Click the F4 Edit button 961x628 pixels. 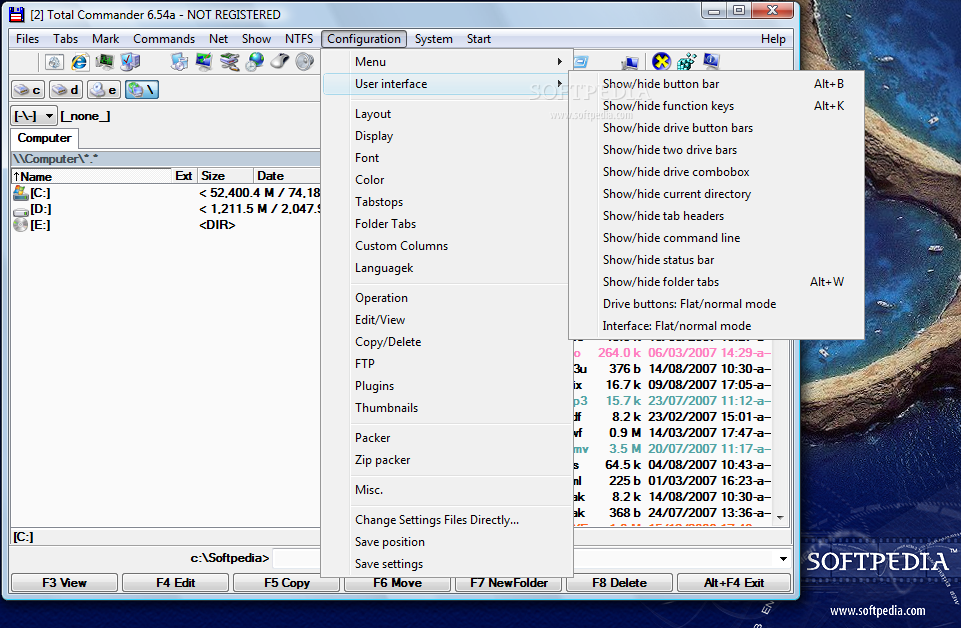tap(175, 583)
